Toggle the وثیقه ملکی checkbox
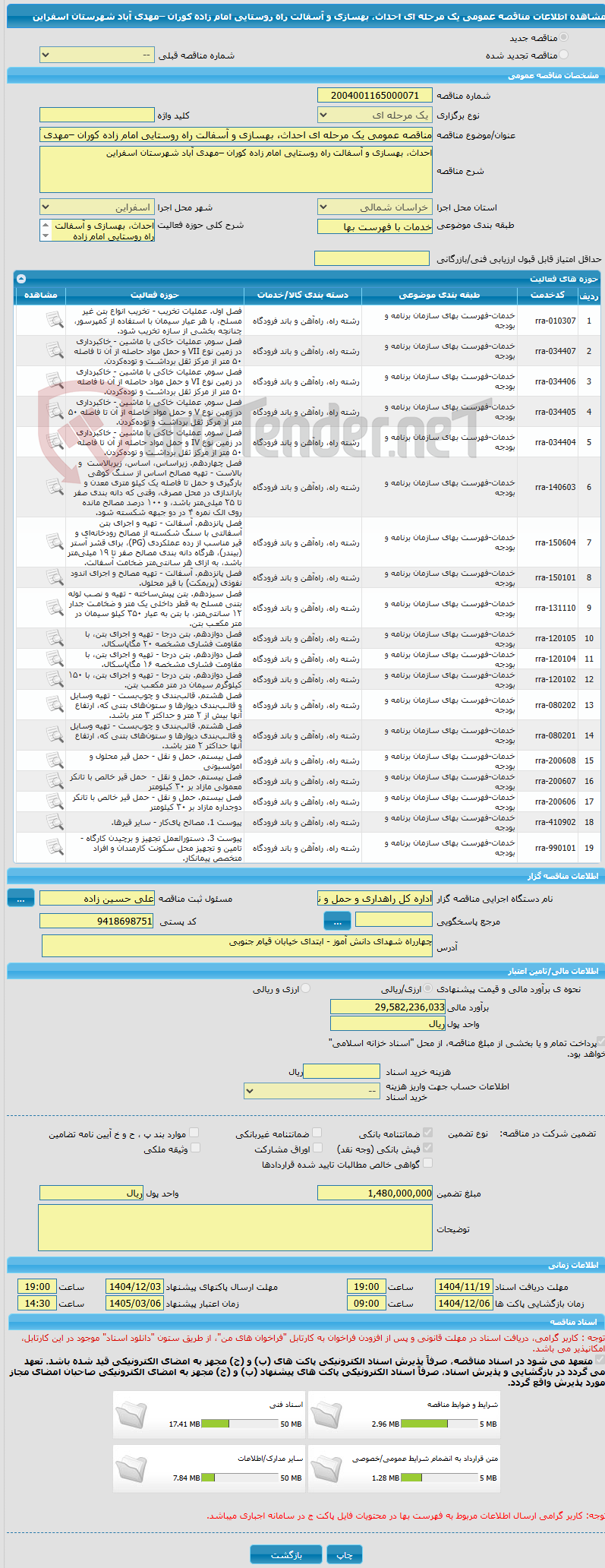The height and width of the screenshot is (1568, 605). (195, 1149)
